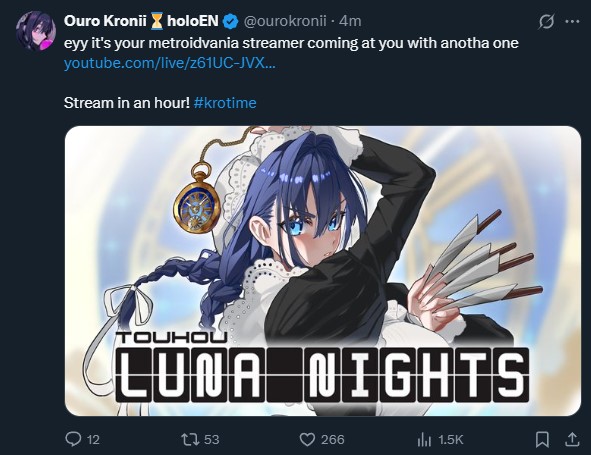Click the reply speech bubble icon
Image resolution: width=591 pixels, height=455 pixels.
pos(73,439)
